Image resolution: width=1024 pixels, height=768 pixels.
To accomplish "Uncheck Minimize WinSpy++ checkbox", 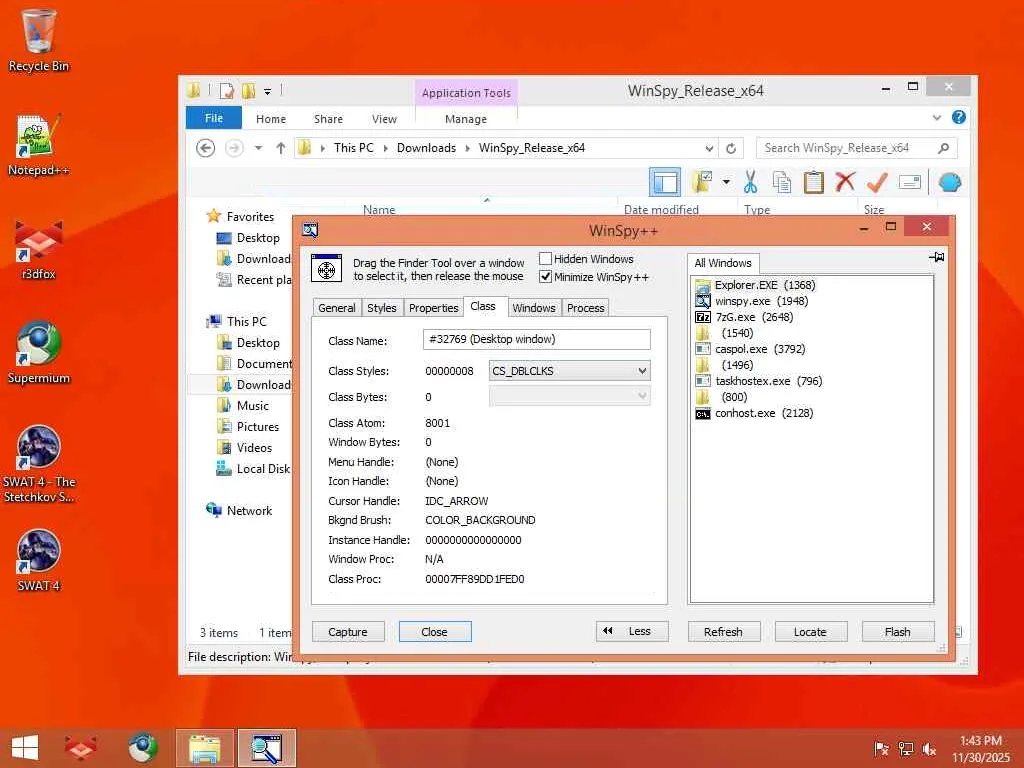I will coord(545,277).
